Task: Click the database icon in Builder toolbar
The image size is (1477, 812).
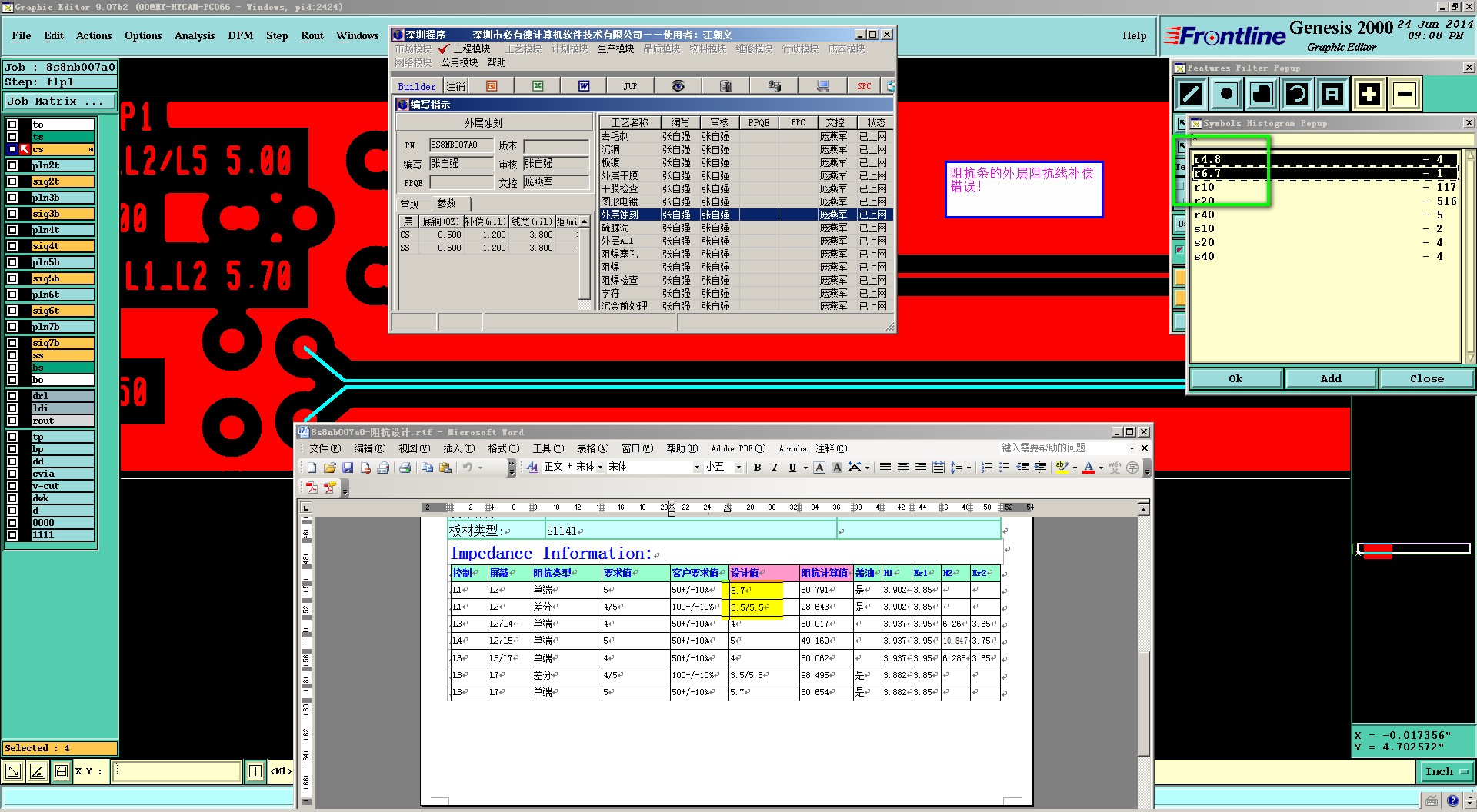Action: [725, 86]
